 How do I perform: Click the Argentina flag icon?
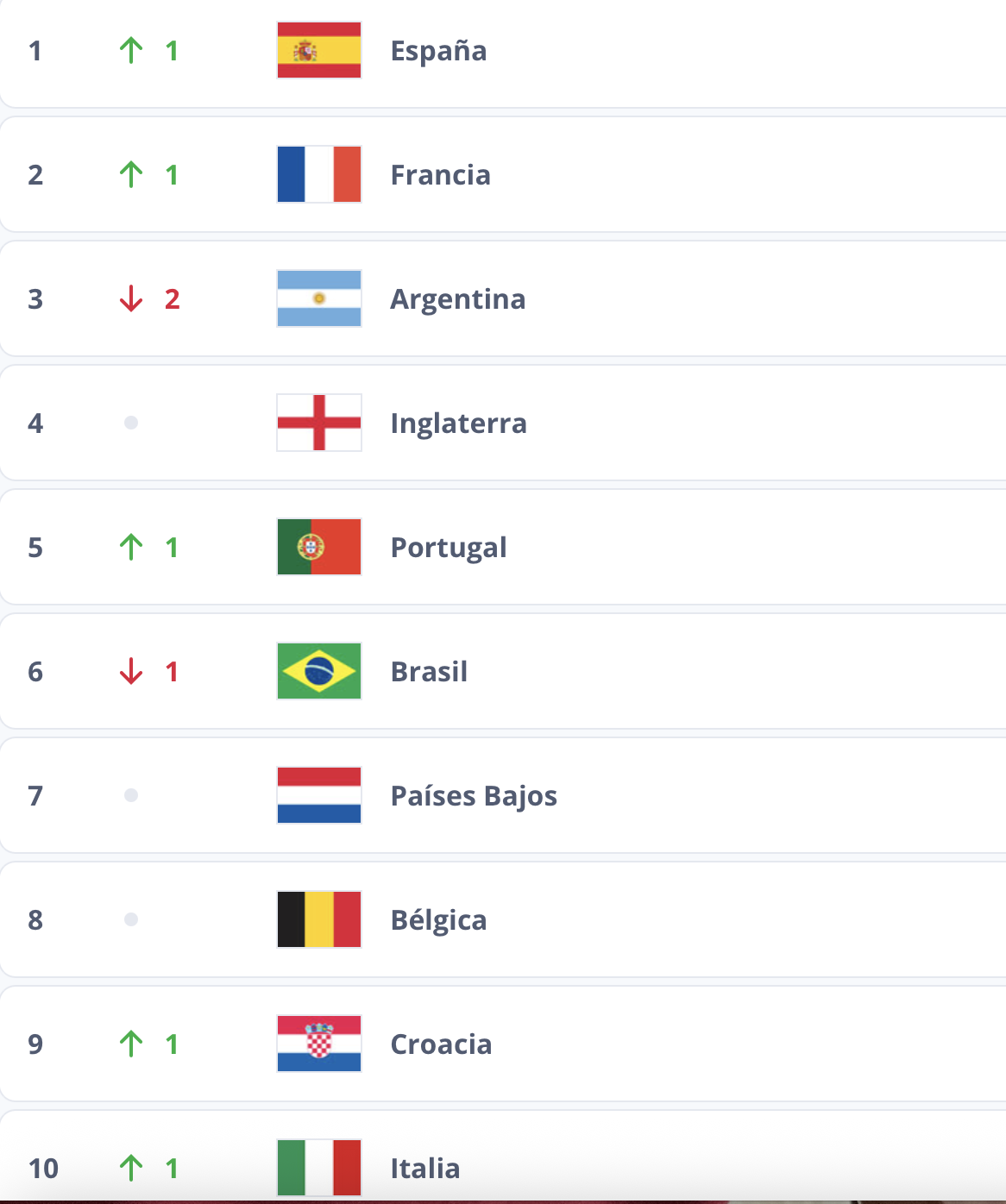[319, 299]
